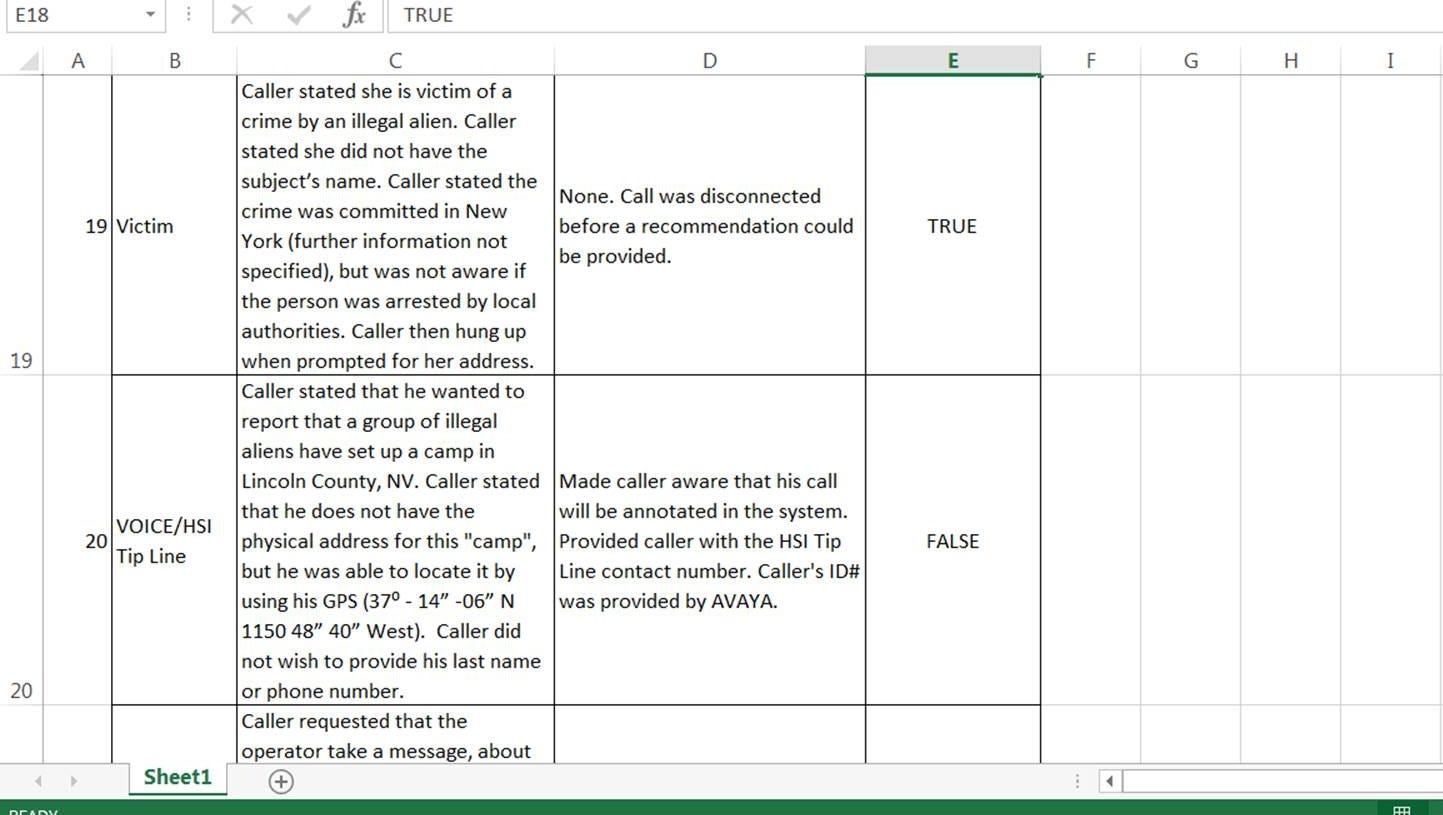Image resolution: width=1443 pixels, height=815 pixels.
Task: Select column C by its header
Action: [395, 61]
